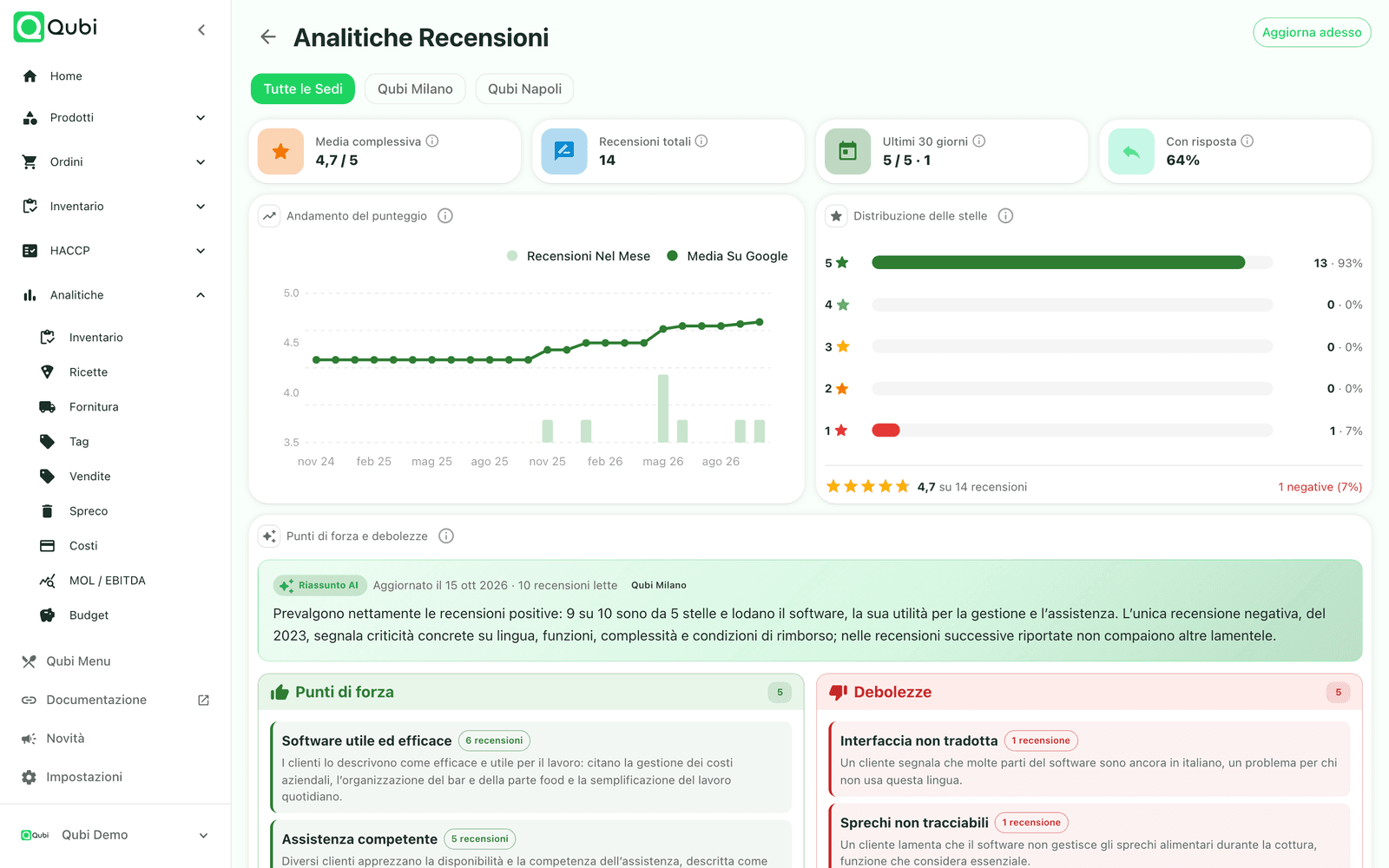Switch to the Qubi Napoli tab
The width and height of the screenshot is (1389, 868).
tap(524, 89)
